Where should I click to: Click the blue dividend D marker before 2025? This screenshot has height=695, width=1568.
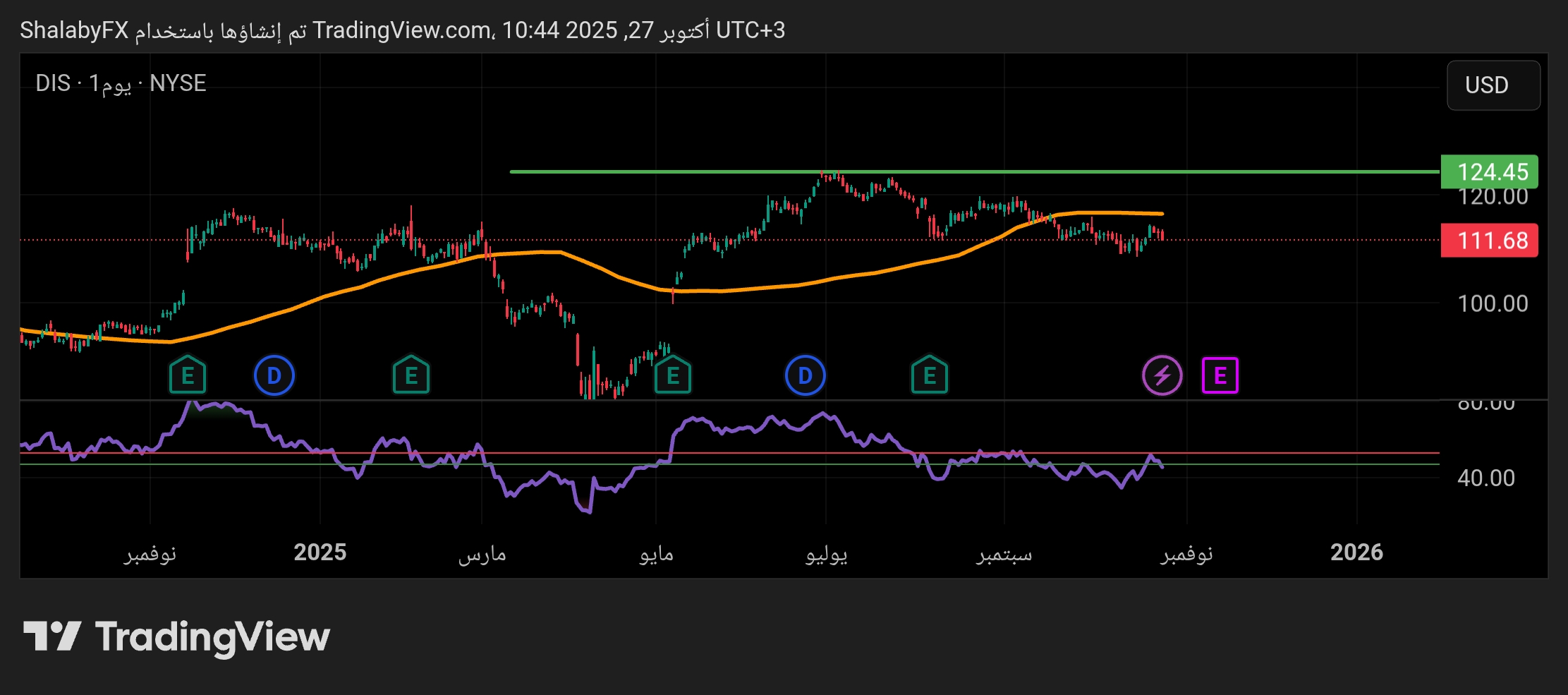274,375
